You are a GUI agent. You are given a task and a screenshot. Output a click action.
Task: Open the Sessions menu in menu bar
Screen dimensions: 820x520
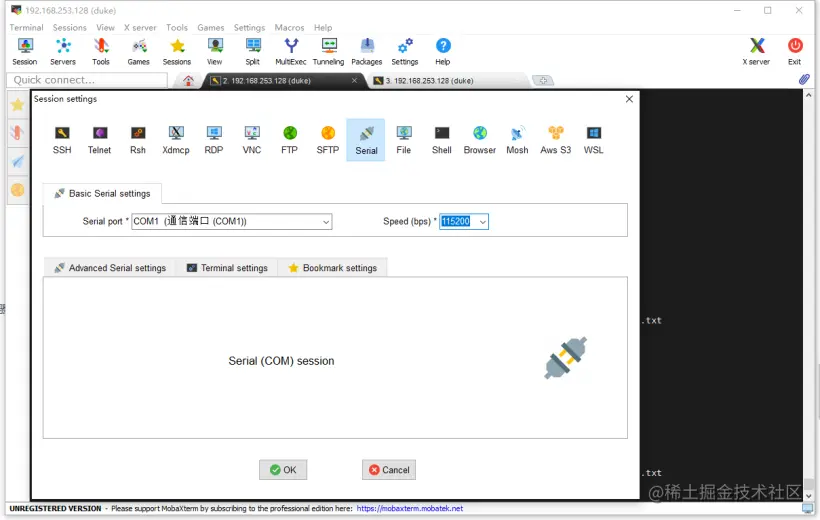pos(70,27)
